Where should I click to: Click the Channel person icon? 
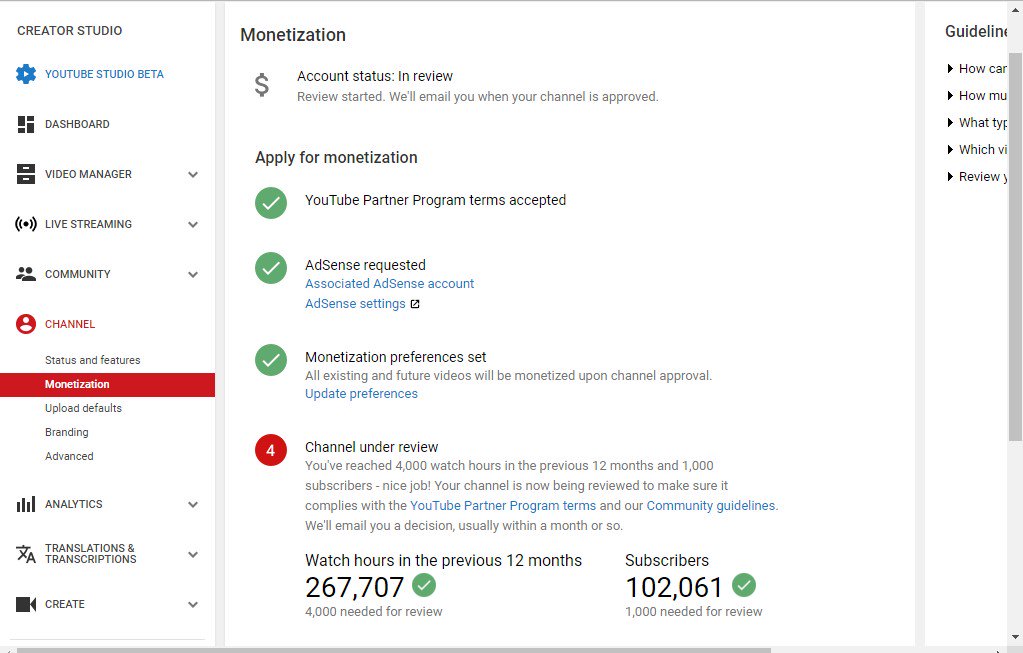(x=26, y=324)
